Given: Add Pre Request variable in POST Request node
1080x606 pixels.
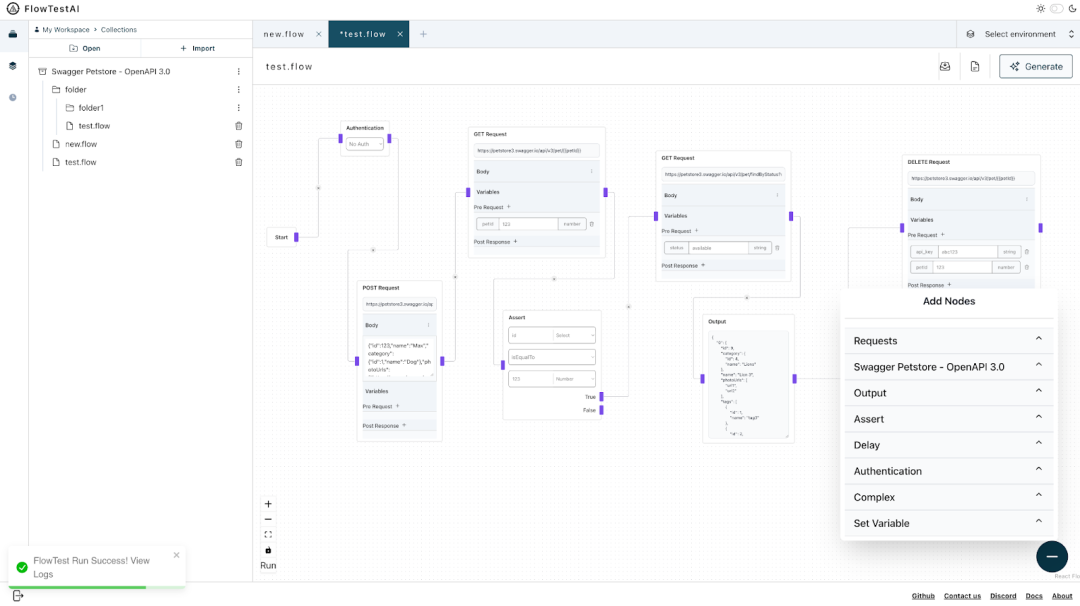Looking at the screenshot, I should tap(397, 406).
